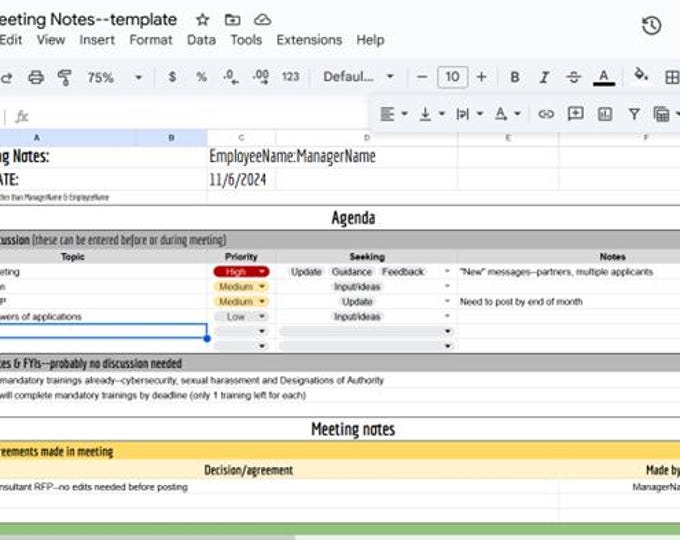The image size is (680, 540).
Task: Increase decimal places icon
Action: (261, 77)
